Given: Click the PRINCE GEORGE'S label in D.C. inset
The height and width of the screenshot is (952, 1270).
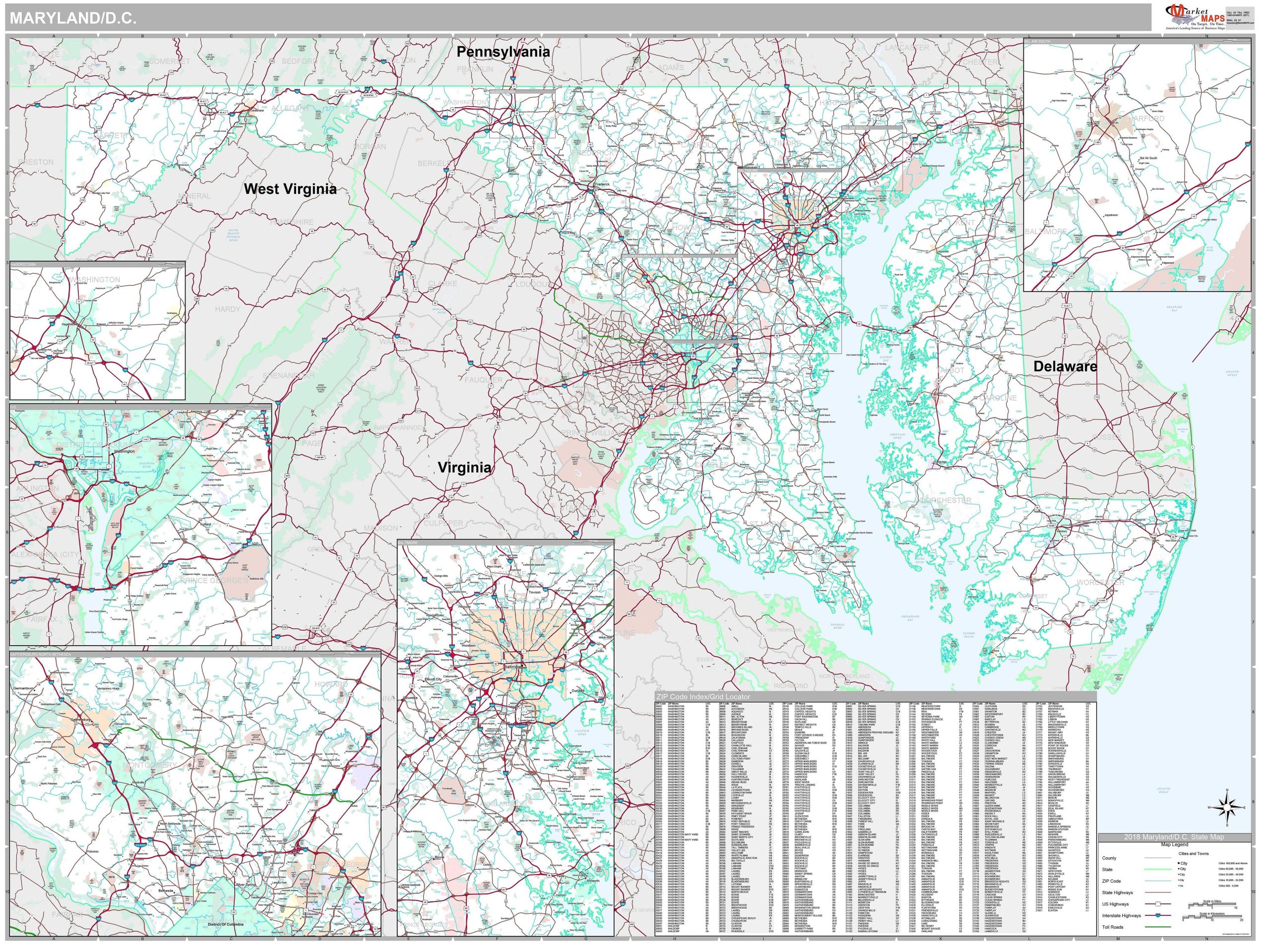Looking at the screenshot, I should point(214,581).
